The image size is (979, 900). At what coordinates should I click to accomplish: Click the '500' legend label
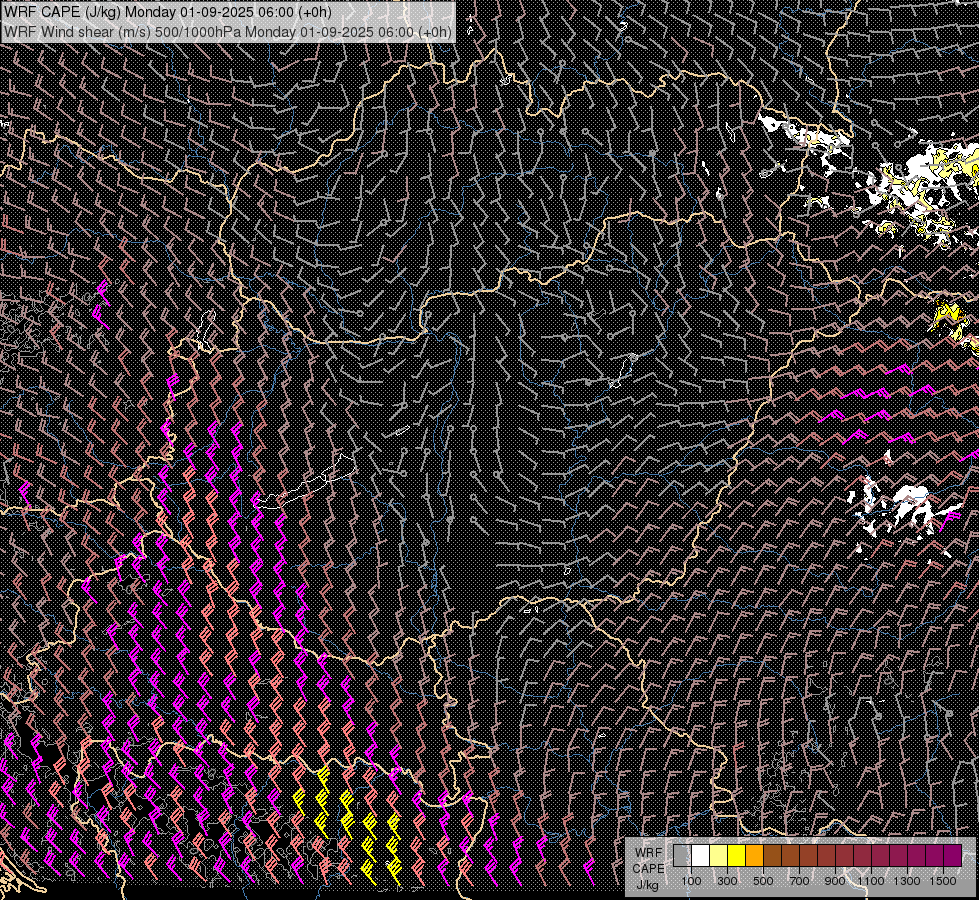[763, 881]
